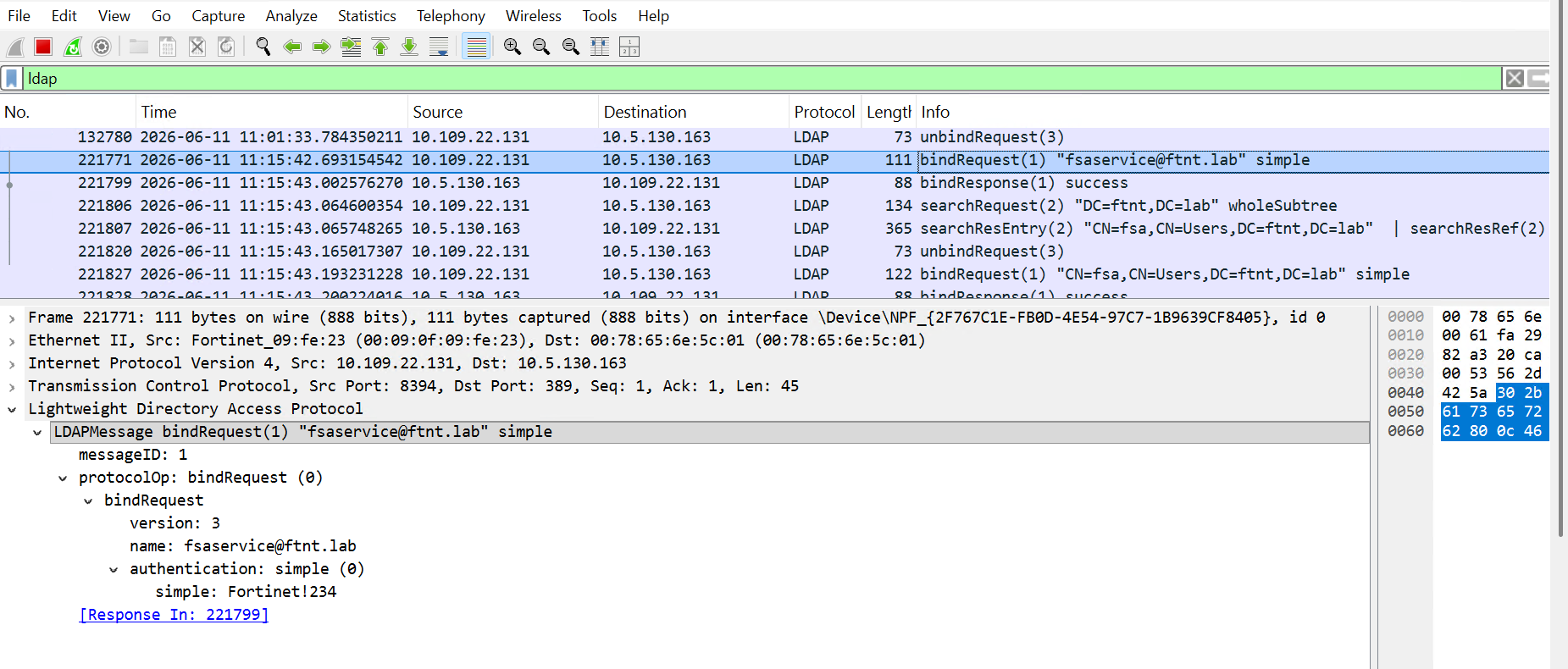Select the searchRequest(2) packet 221806 row
Screen dimensions: 1568x669
(774, 206)
